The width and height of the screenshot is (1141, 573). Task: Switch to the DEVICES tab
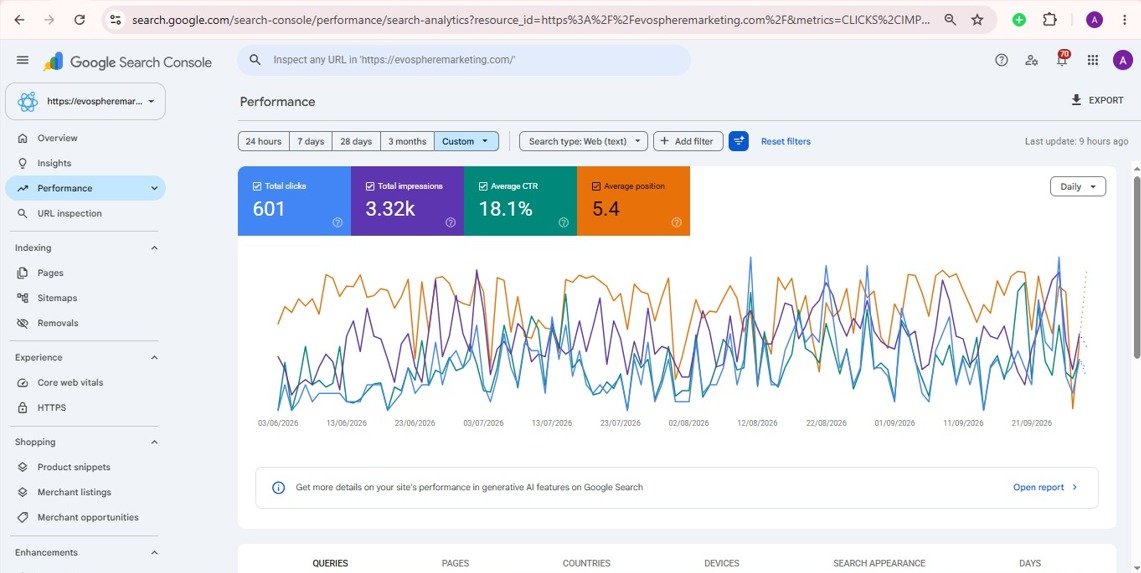[722, 563]
